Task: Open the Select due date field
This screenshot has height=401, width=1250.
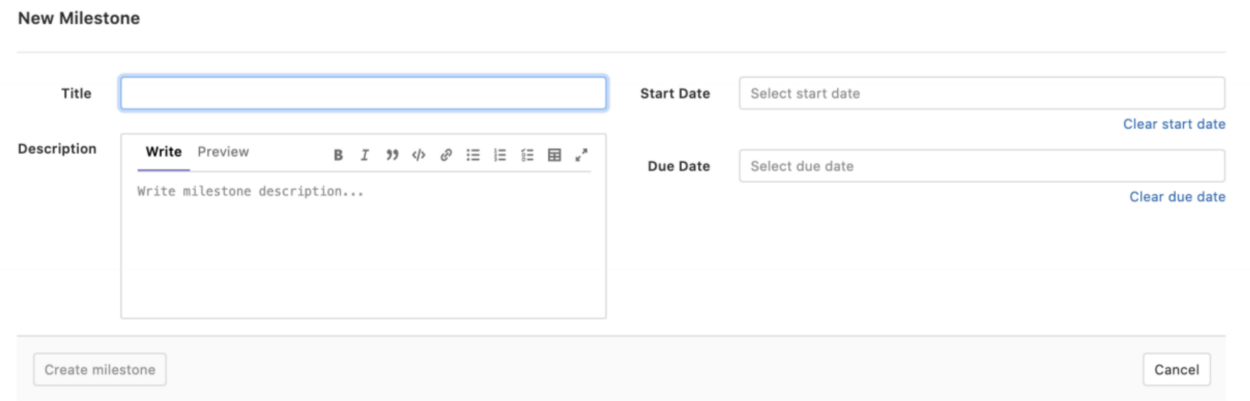Action: (x=981, y=166)
